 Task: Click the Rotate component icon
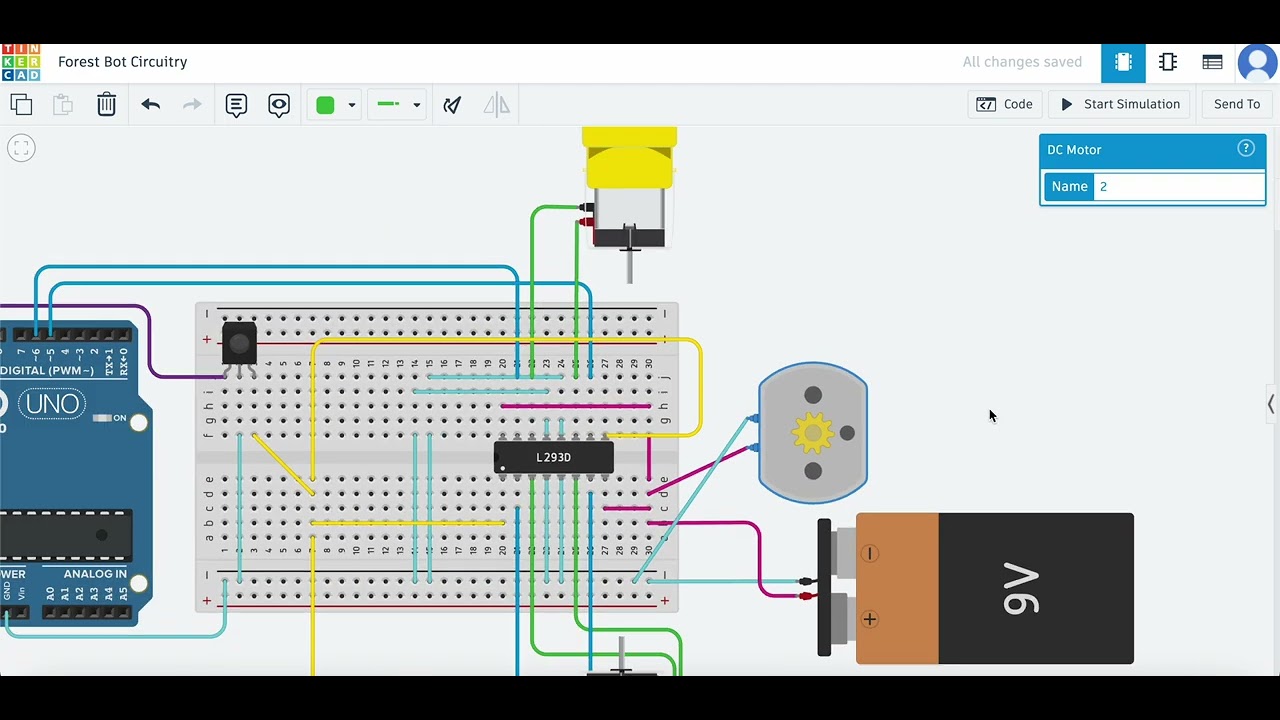coord(453,104)
